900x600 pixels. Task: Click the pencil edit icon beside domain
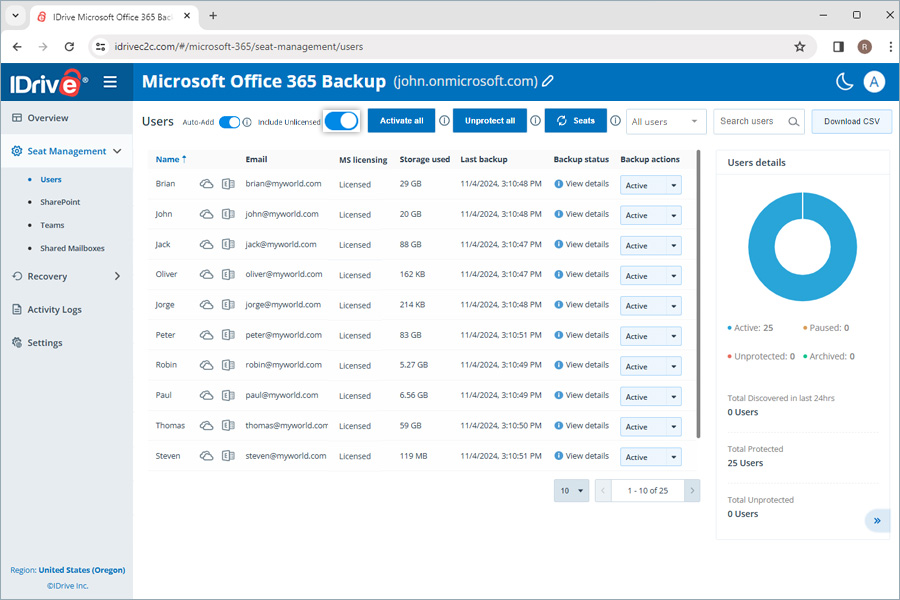coord(548,81)
